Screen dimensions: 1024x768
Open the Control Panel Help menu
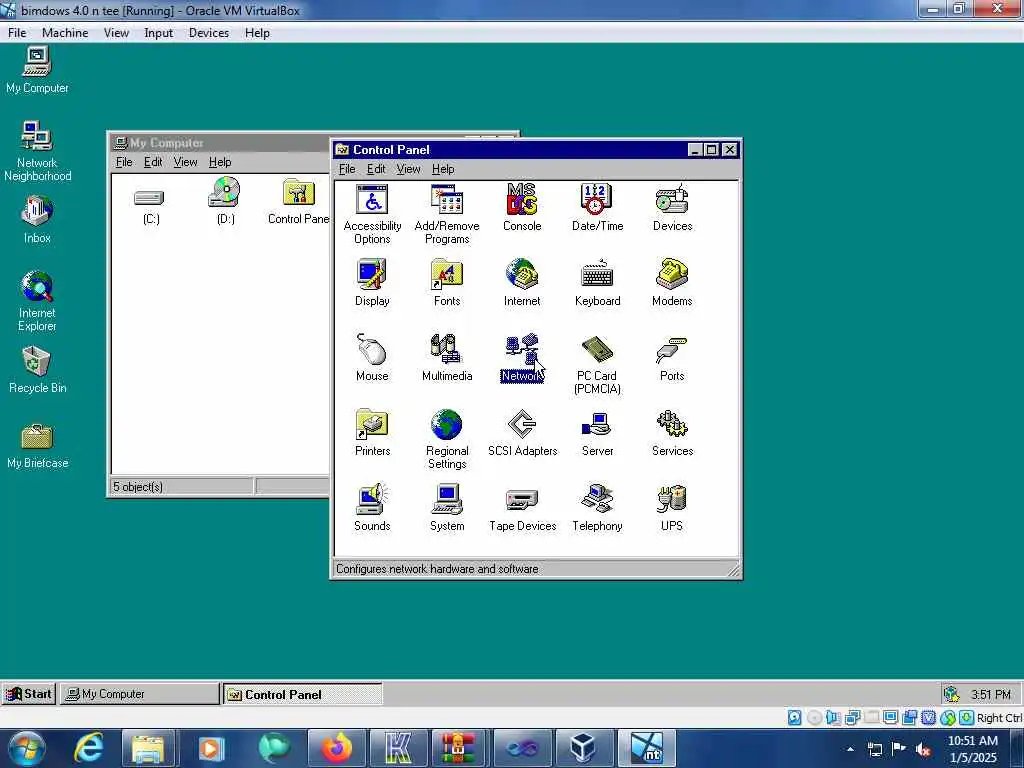(x=443, y=169)
